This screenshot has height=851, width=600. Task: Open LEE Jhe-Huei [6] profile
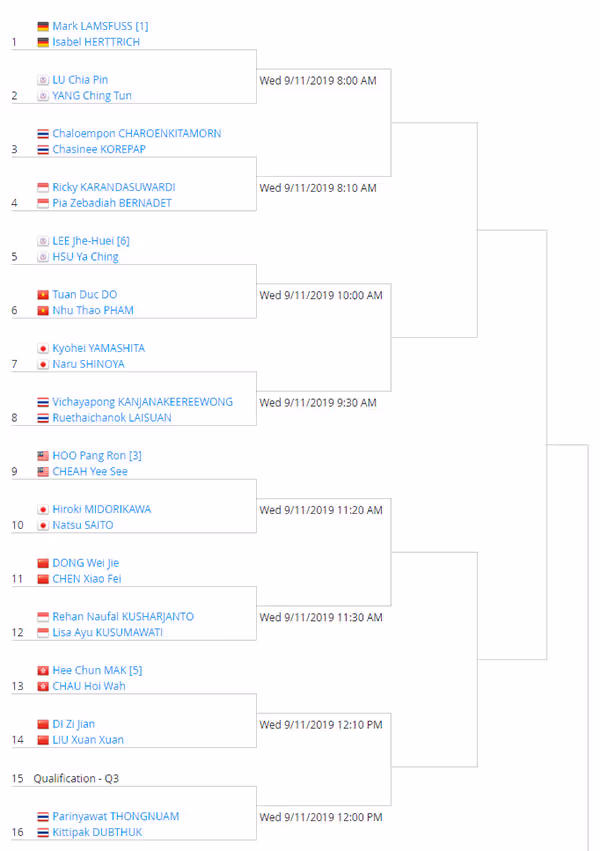click(x=91, y=241)
